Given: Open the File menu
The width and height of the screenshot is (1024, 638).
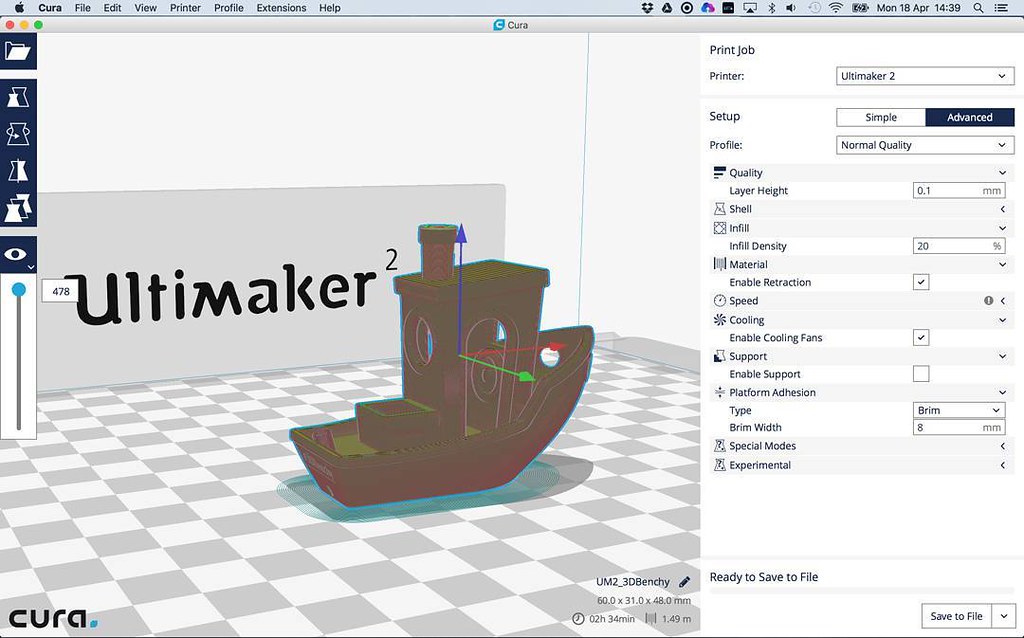Looking at the screenshot, I should pos(83,8).
